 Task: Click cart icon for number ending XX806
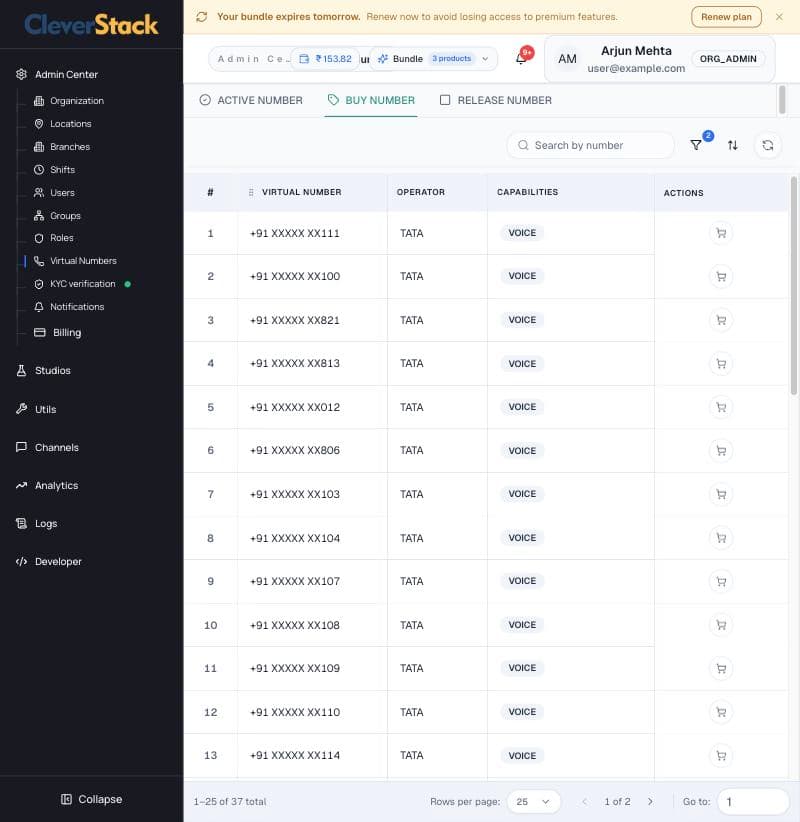[x=721, y=450]
